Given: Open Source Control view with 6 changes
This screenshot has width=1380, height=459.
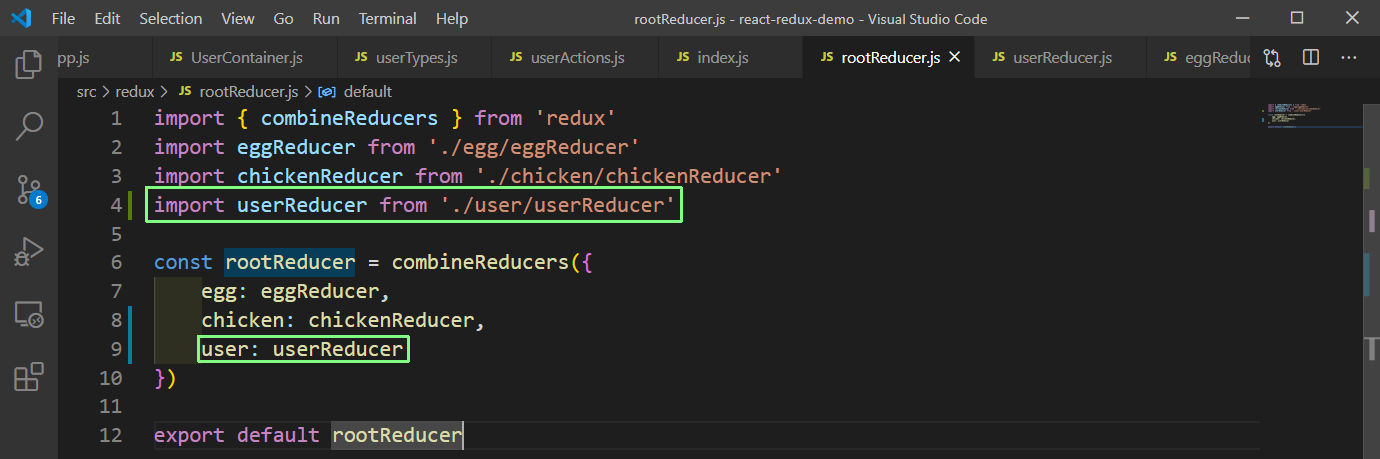Looking at the screenshot, I should [29, 190].
